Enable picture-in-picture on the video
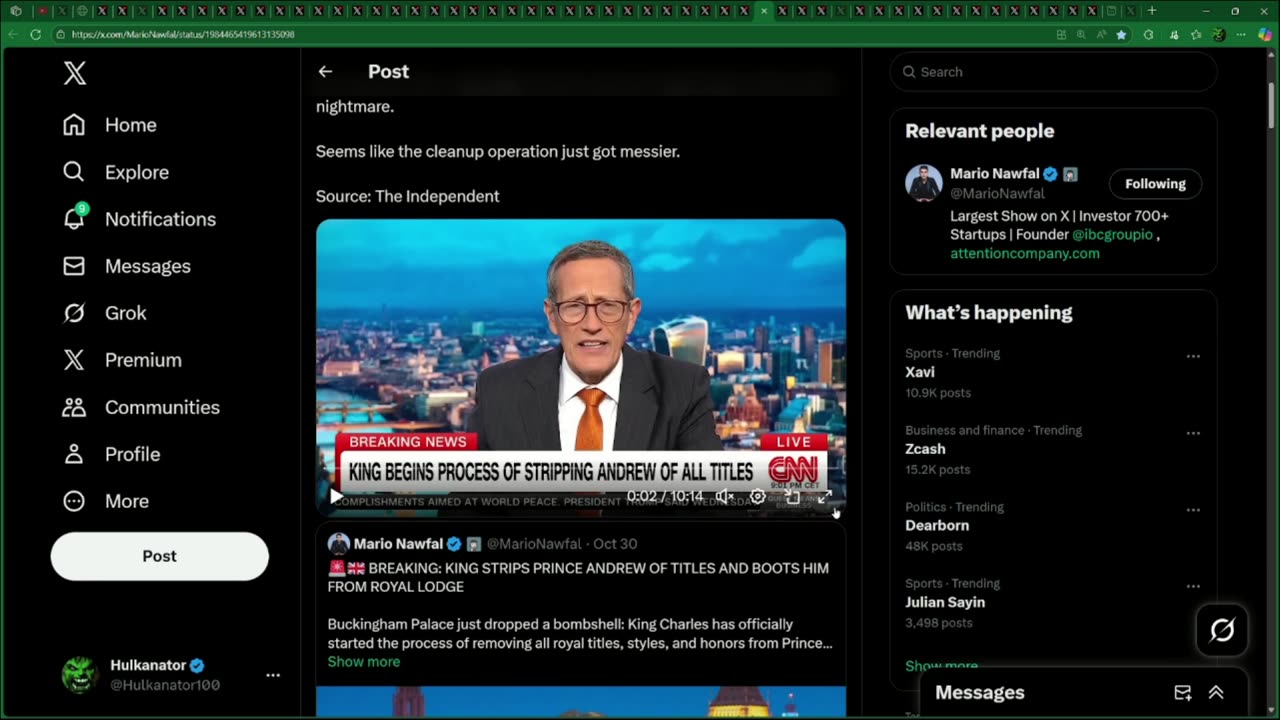 click(792, 496)
